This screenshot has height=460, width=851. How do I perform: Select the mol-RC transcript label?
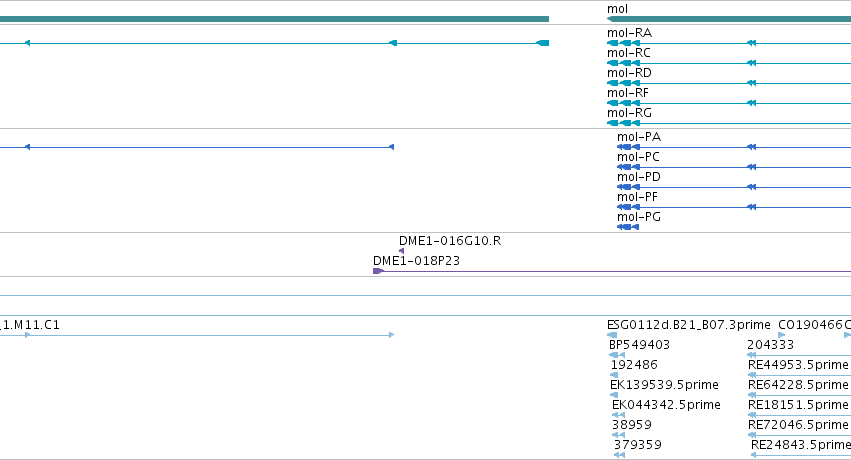(628, 53)
